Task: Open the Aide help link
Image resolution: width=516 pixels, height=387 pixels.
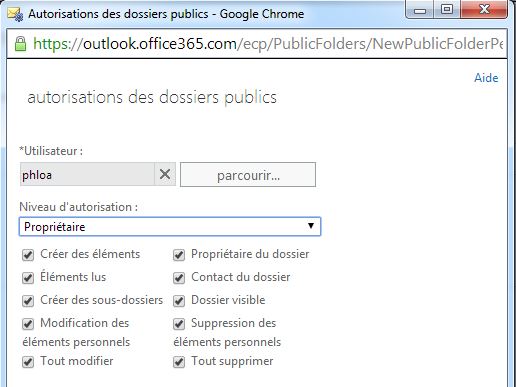Action: tap(486, 78)
